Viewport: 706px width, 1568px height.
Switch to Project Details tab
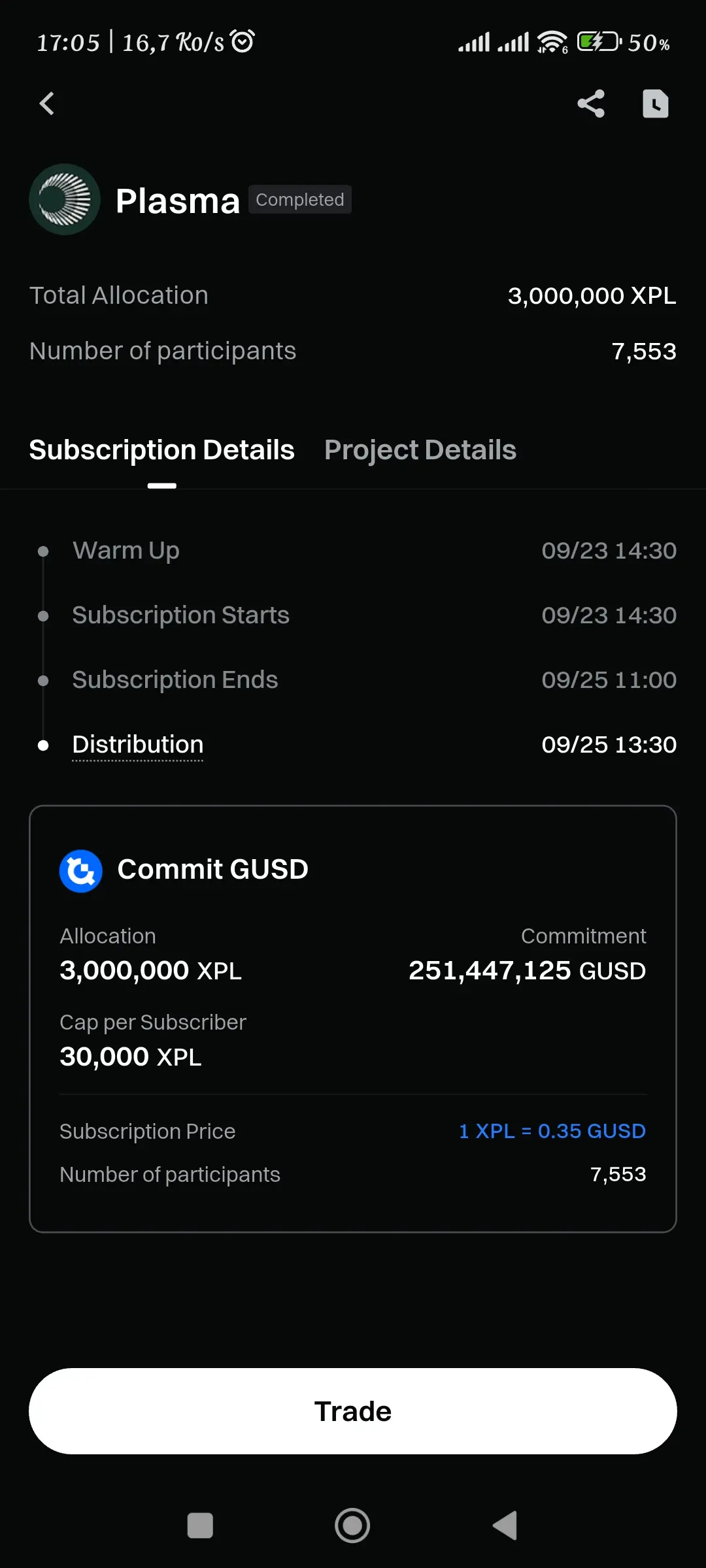tap(420, 450)
